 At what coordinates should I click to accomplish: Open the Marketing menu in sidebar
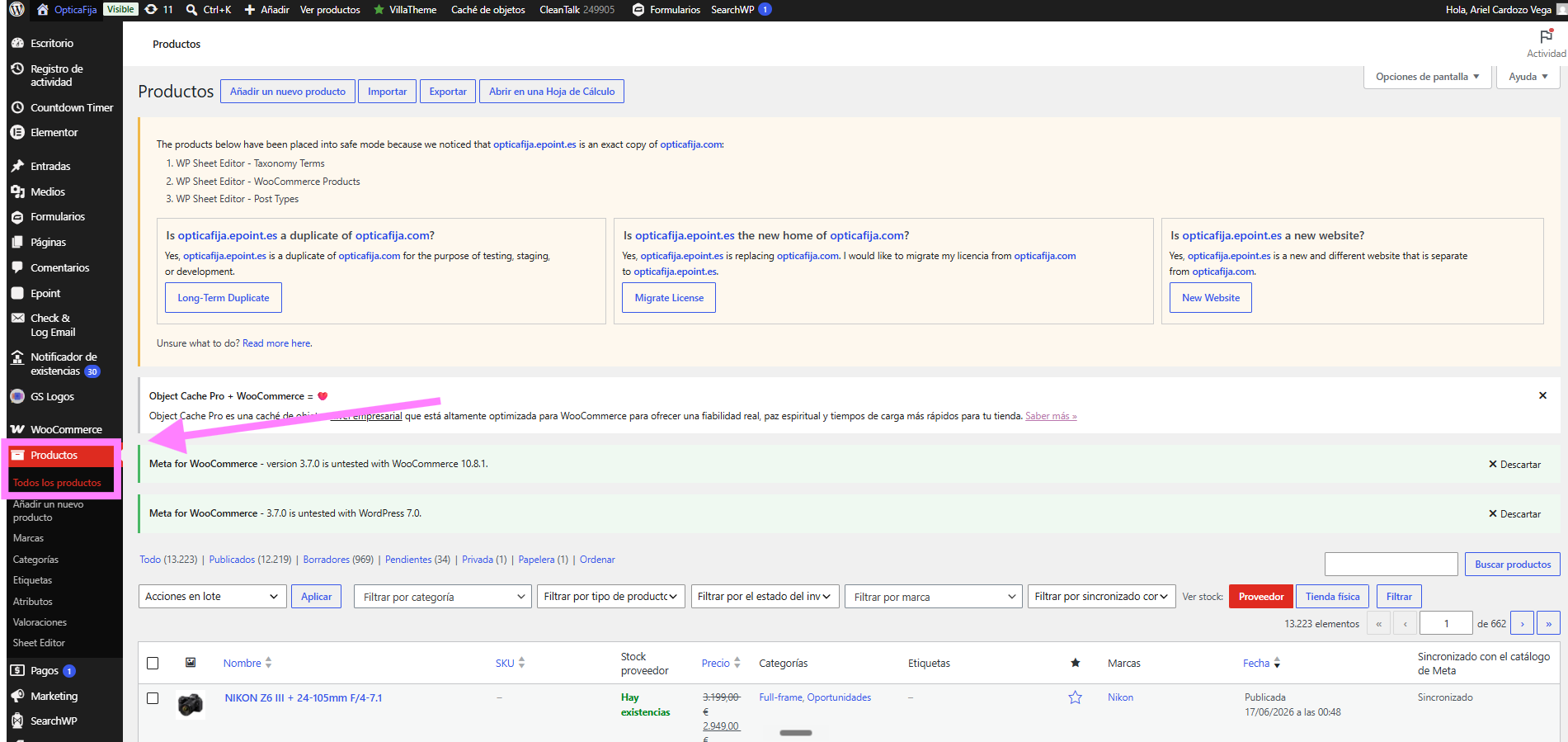click(x=54, y=696)
